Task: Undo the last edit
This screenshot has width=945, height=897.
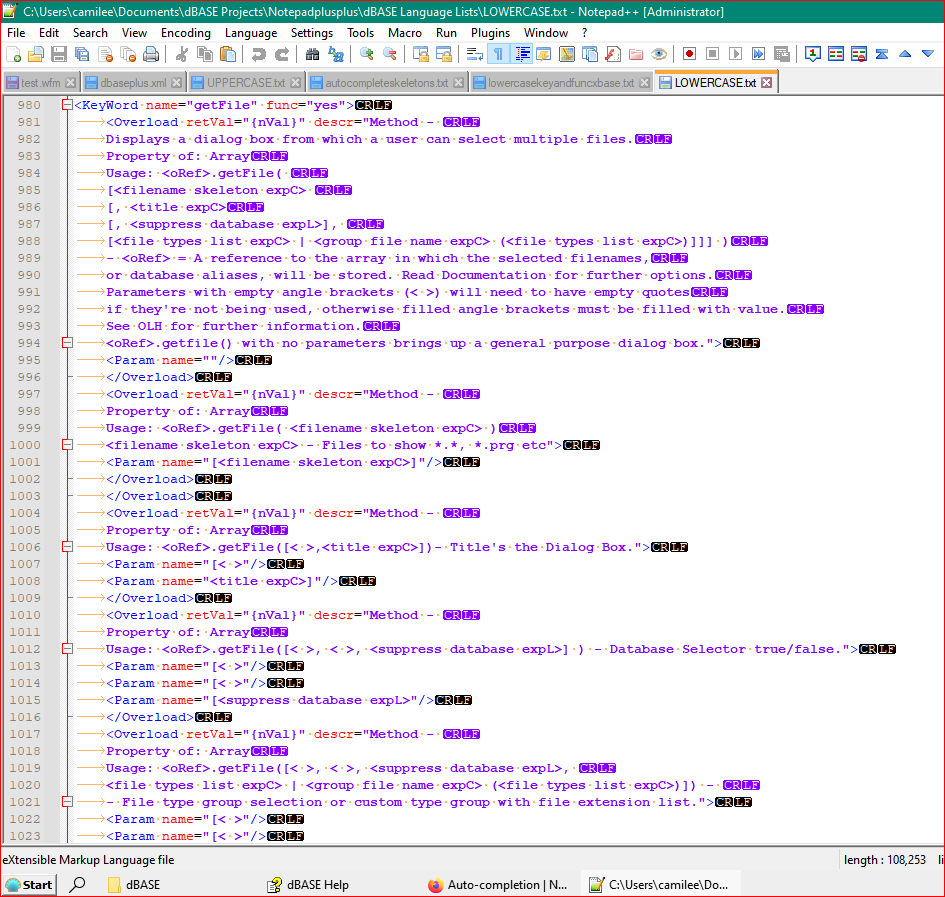Action: pyautogui.click(x=259, y=55)
